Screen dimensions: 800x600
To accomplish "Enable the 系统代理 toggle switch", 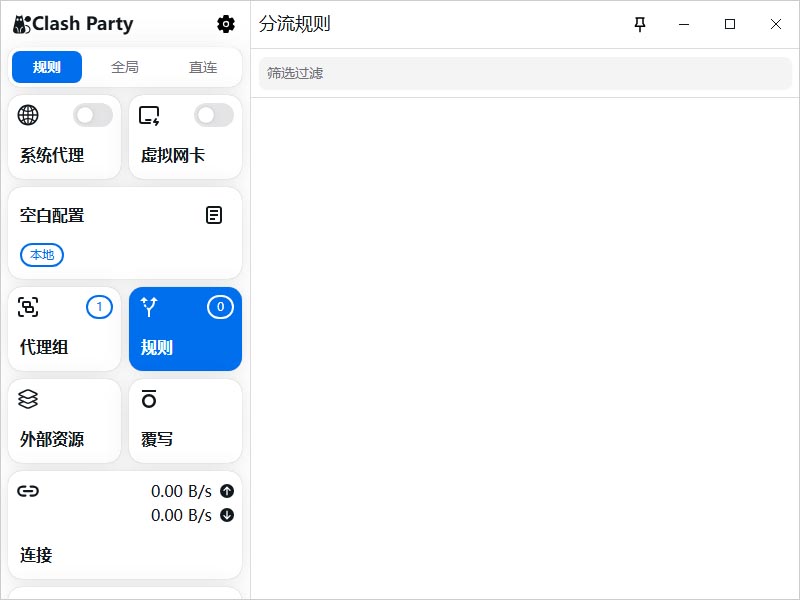I will (92, 114).
